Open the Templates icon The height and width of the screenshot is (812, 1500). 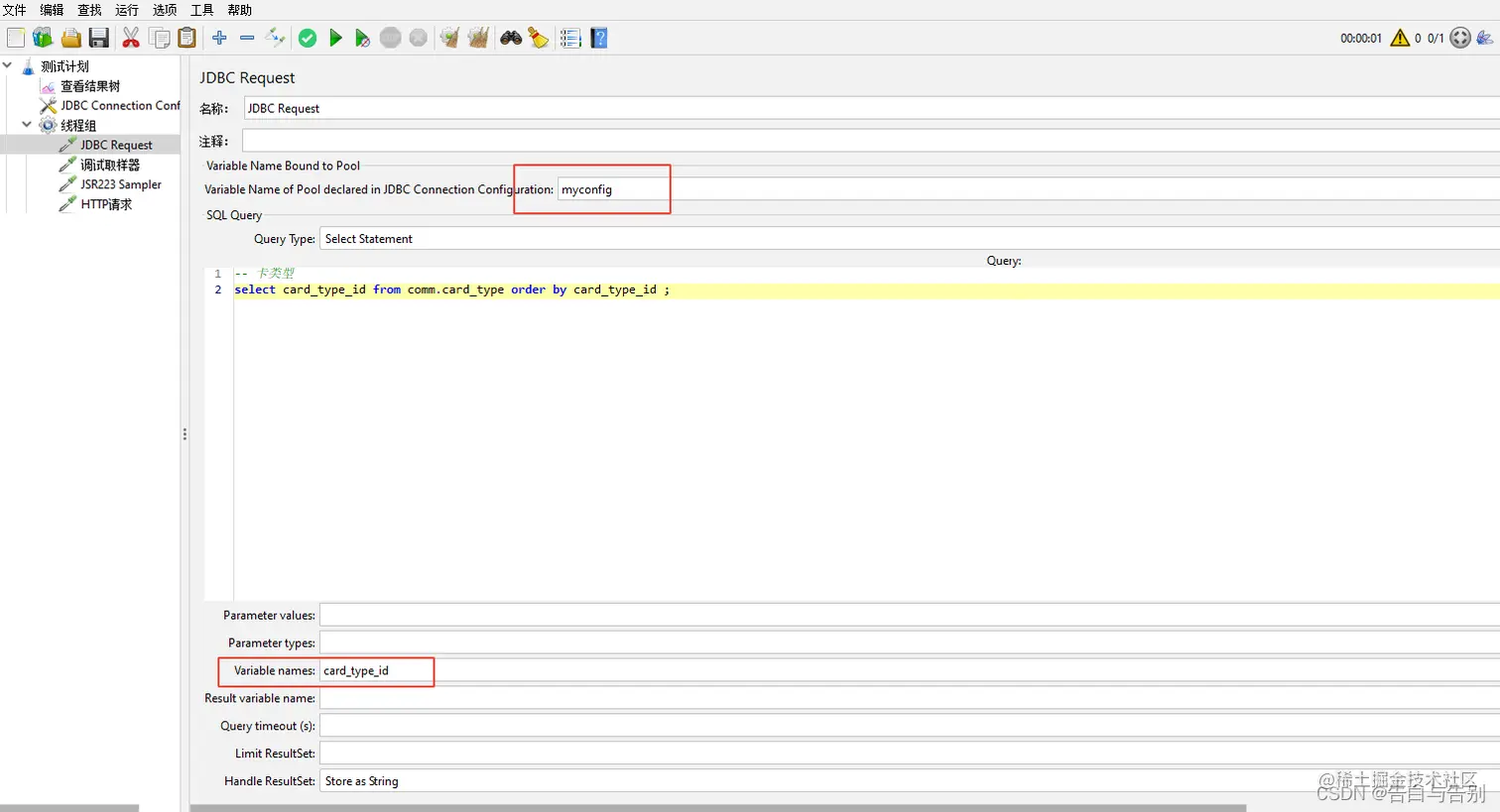pyautogui.click(x=43, y=38)
